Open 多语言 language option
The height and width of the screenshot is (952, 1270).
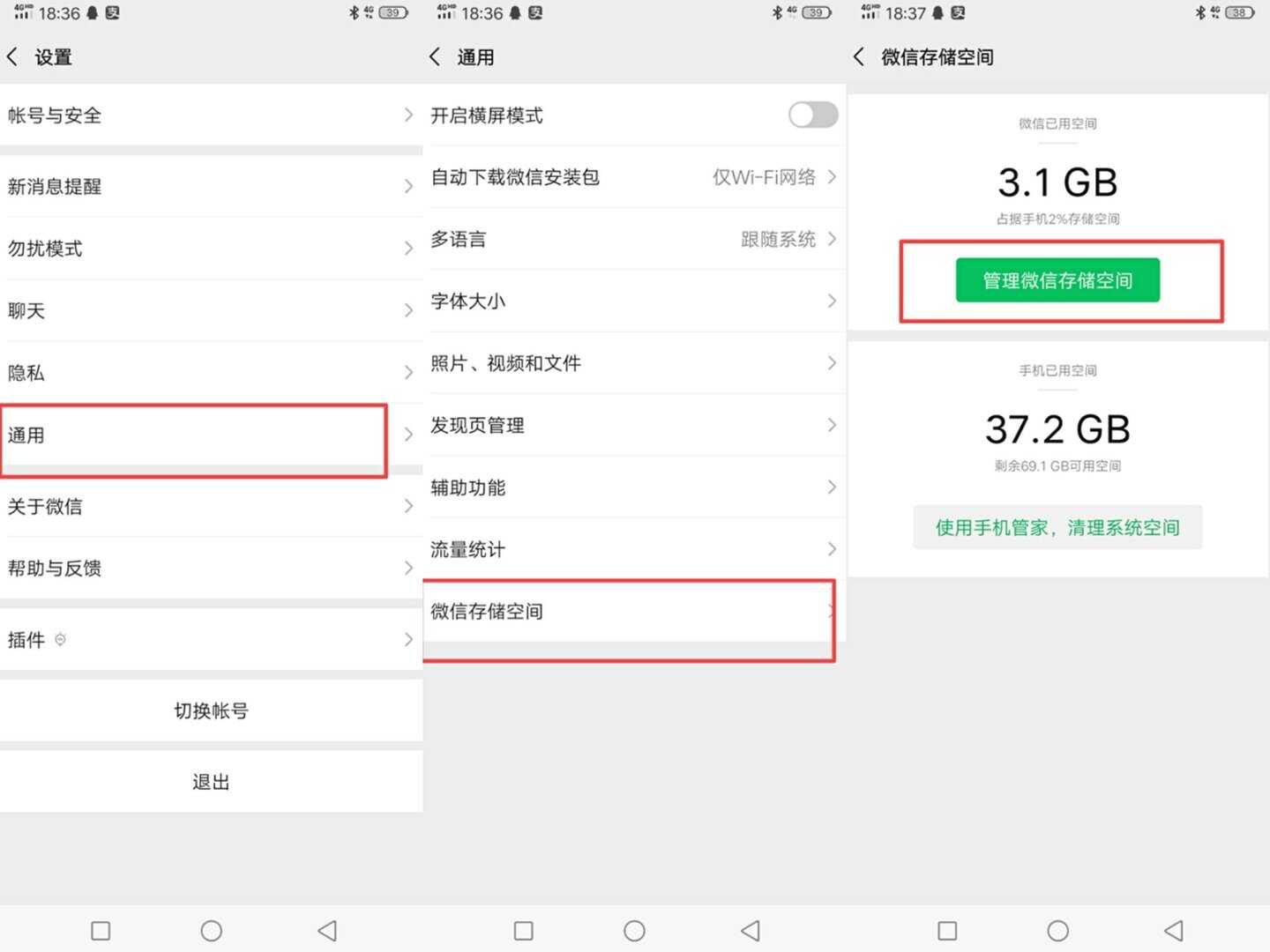point(635,239)
